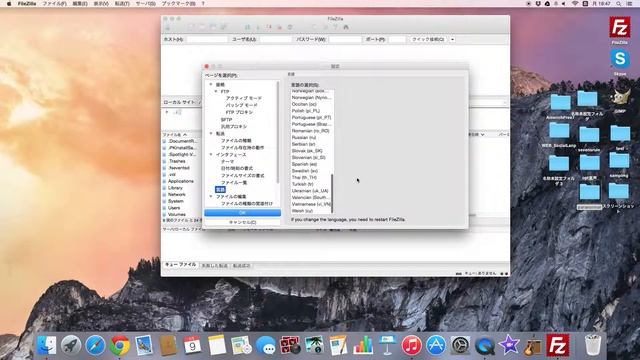This screenshot has height=360, width=640.
Task: Focus the ユーザ名 input field
Action: point(276,40)
